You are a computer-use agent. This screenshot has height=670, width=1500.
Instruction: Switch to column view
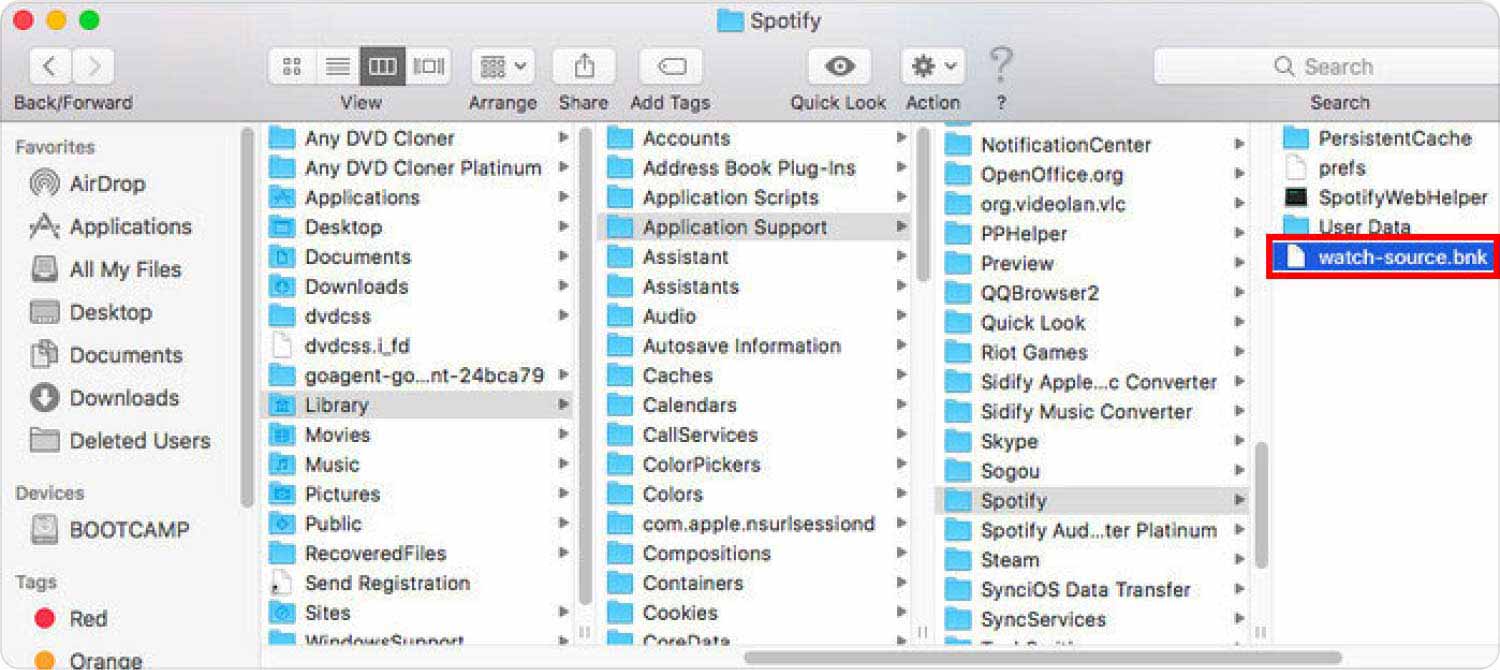click(x=383, y=67)
